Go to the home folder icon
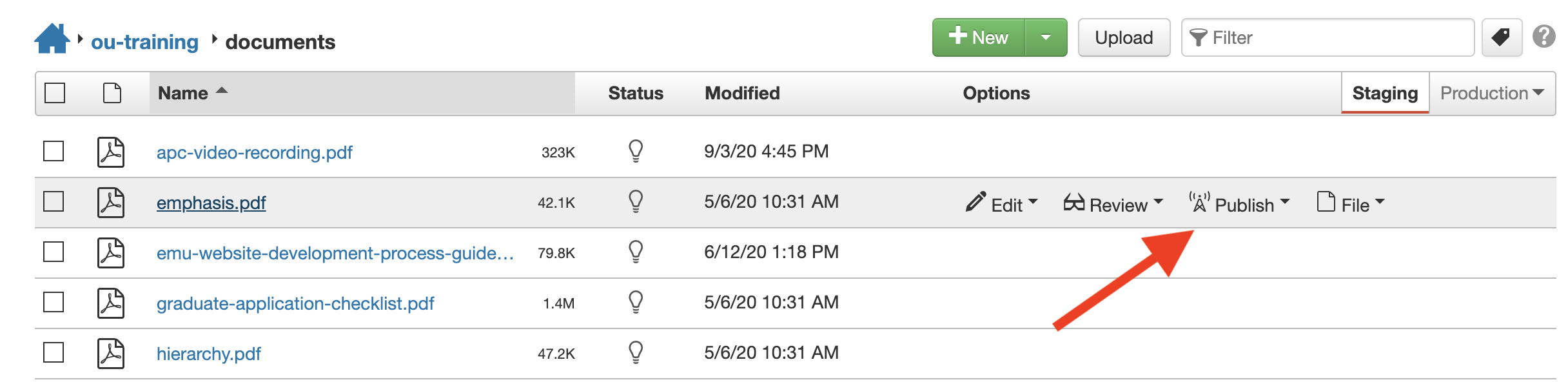 point(52,39)
